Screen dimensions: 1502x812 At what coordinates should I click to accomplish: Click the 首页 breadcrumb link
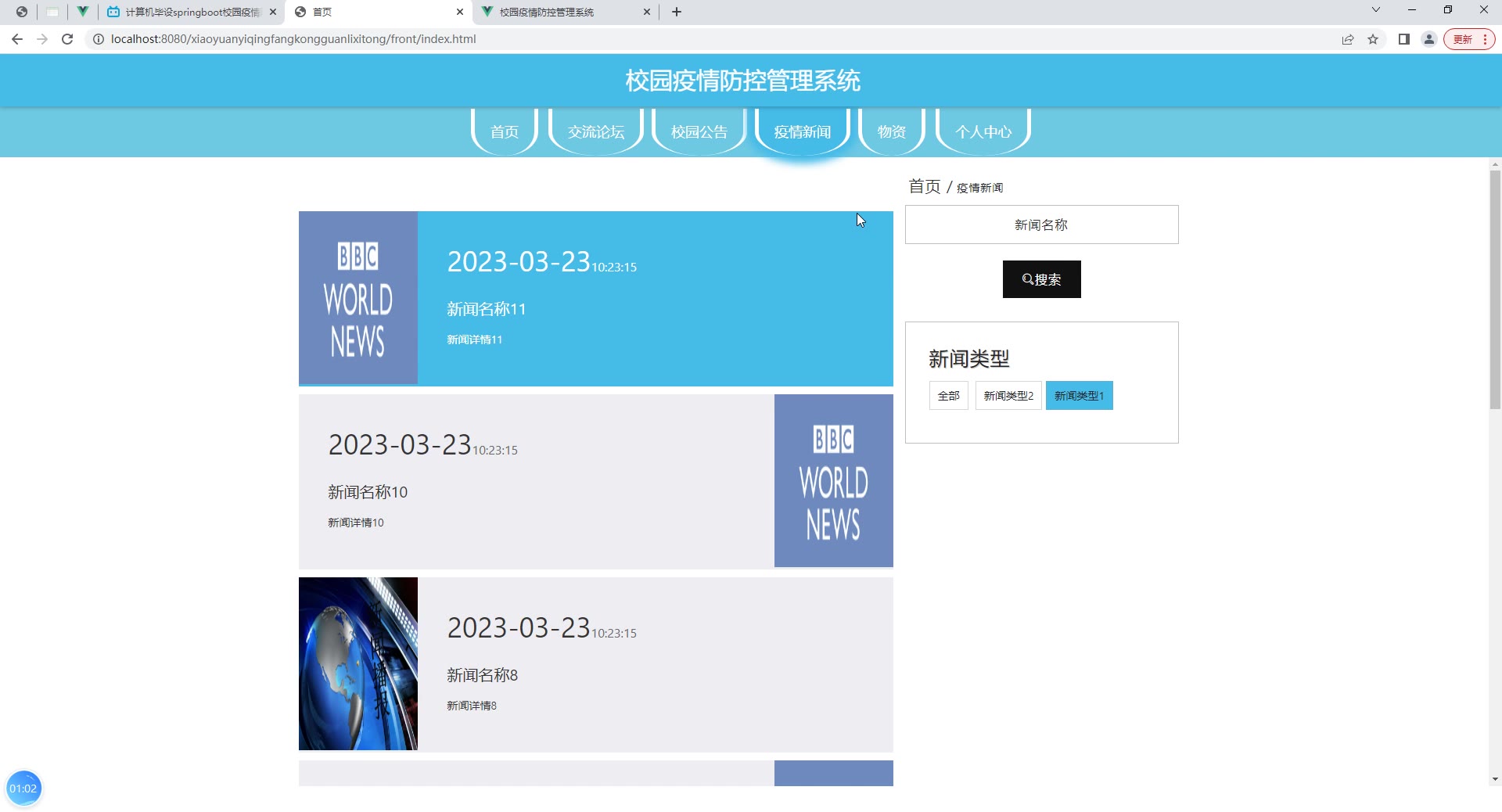tap(925, 186)
